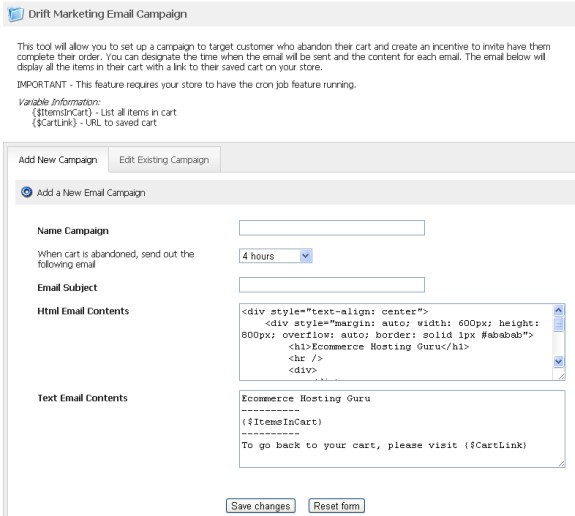Click the Text Email Contents resize grip
575x516 pixels.
[561, 464]
